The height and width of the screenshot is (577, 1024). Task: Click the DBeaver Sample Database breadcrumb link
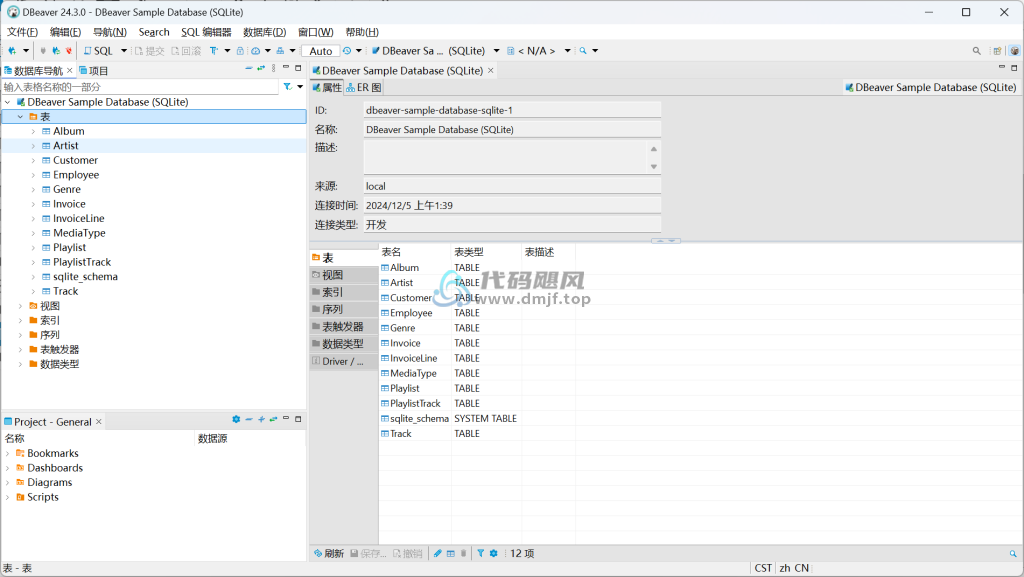931,87
